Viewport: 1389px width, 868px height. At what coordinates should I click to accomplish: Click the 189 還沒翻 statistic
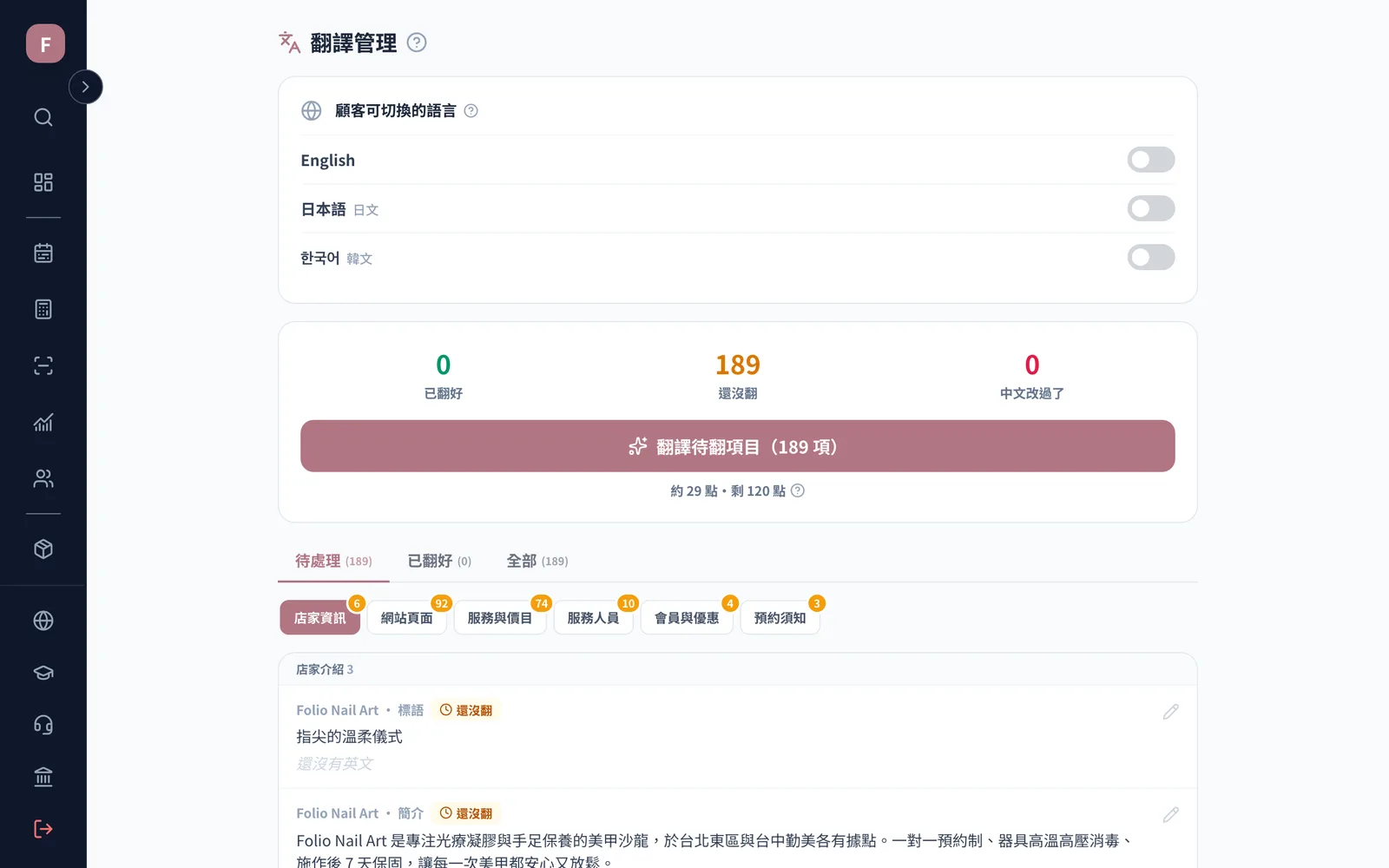tap(738, 375)
